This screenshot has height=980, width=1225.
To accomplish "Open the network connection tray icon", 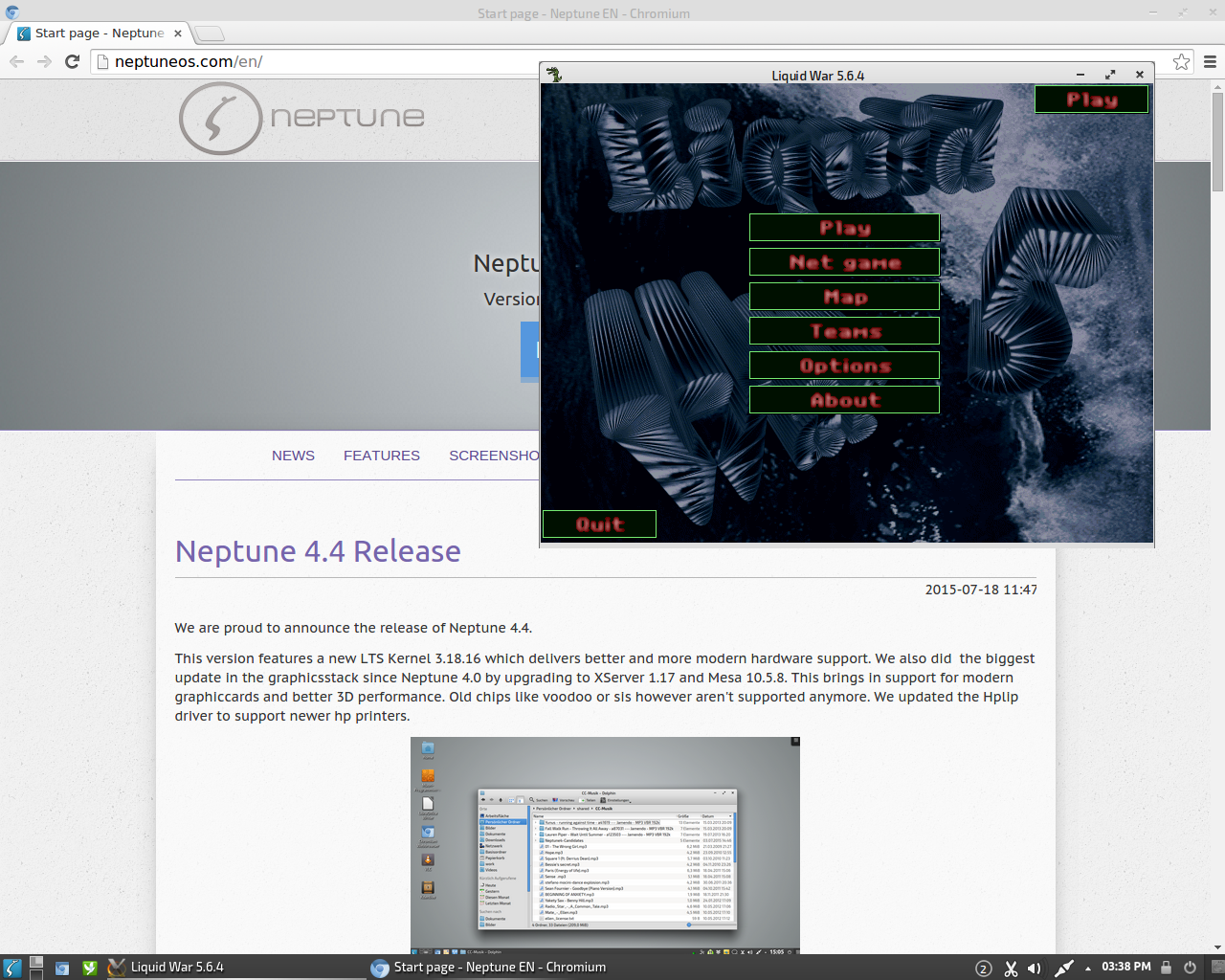I will click(x=1064, y=969).
